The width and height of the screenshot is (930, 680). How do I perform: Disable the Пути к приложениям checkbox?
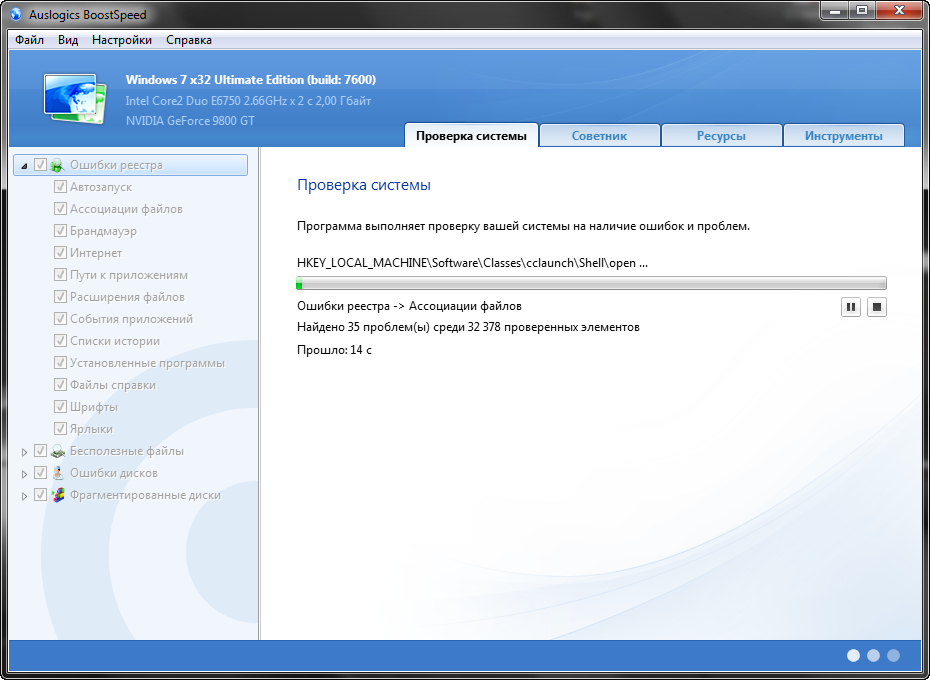coord(60,275)
